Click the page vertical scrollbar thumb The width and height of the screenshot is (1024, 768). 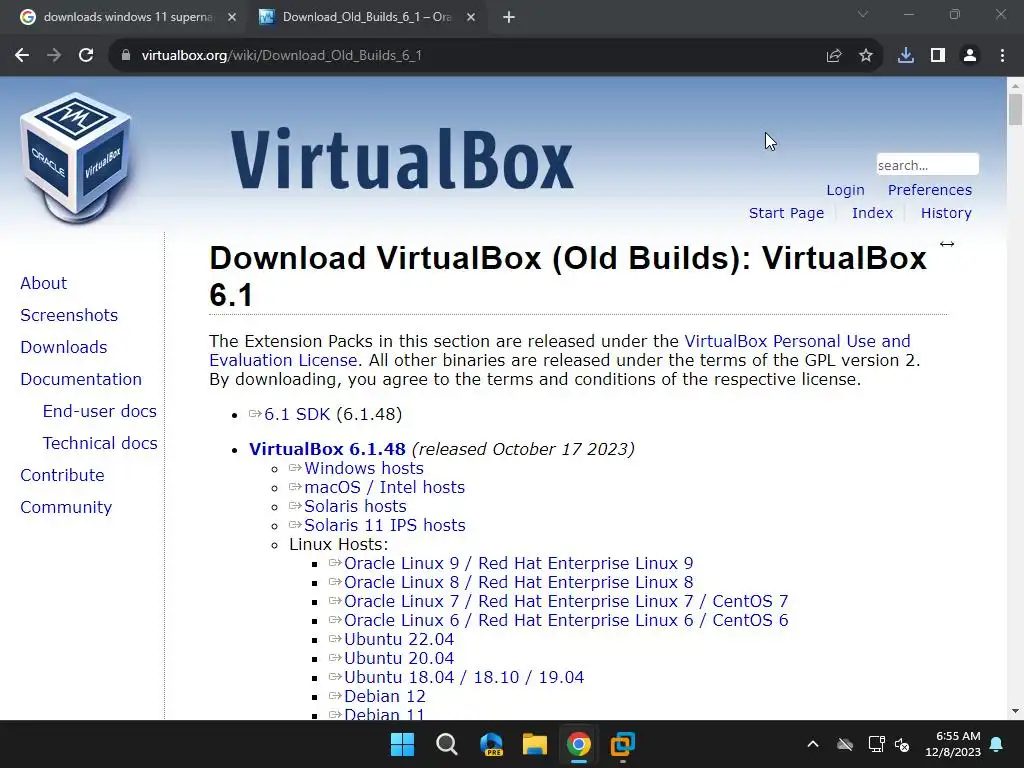(1015, 109)
